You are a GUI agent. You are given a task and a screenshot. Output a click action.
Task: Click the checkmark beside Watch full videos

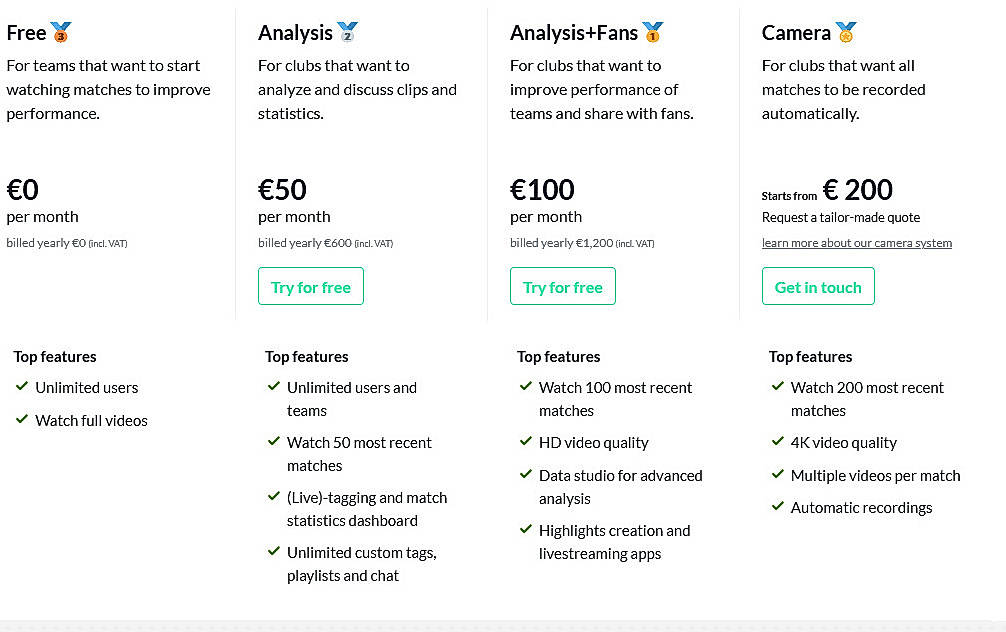tap(22, 419)
